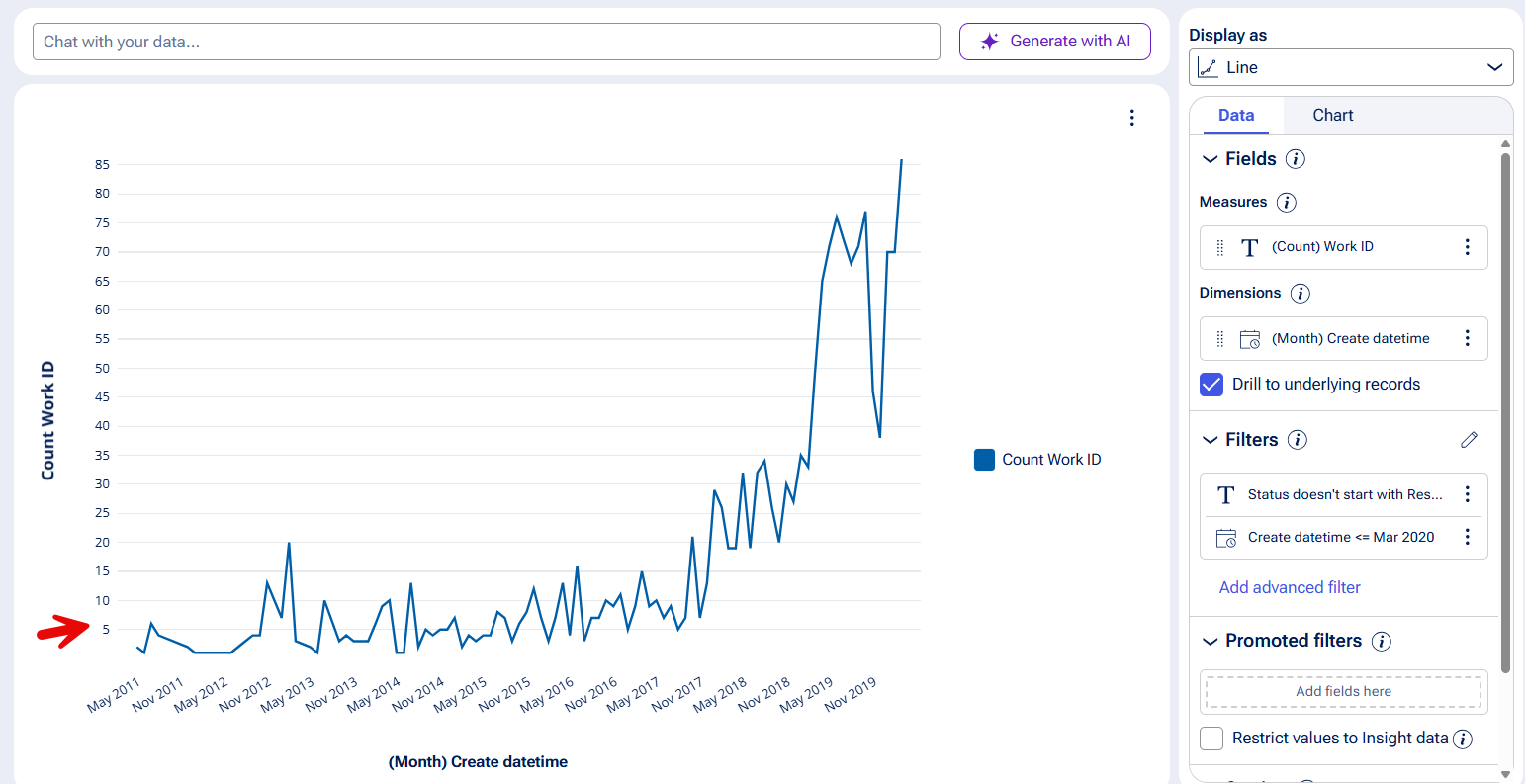Uncheck Drill to underlying records
The image size is (1525, 784).
tap(1211, 385)
